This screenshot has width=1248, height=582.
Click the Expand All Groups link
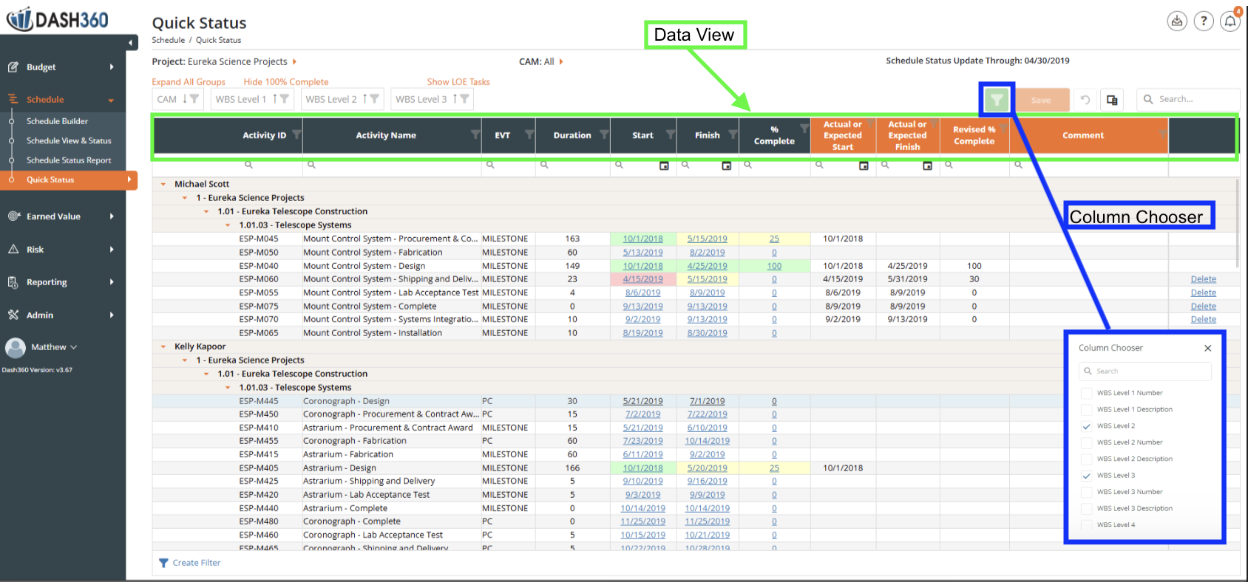[188, 82]
